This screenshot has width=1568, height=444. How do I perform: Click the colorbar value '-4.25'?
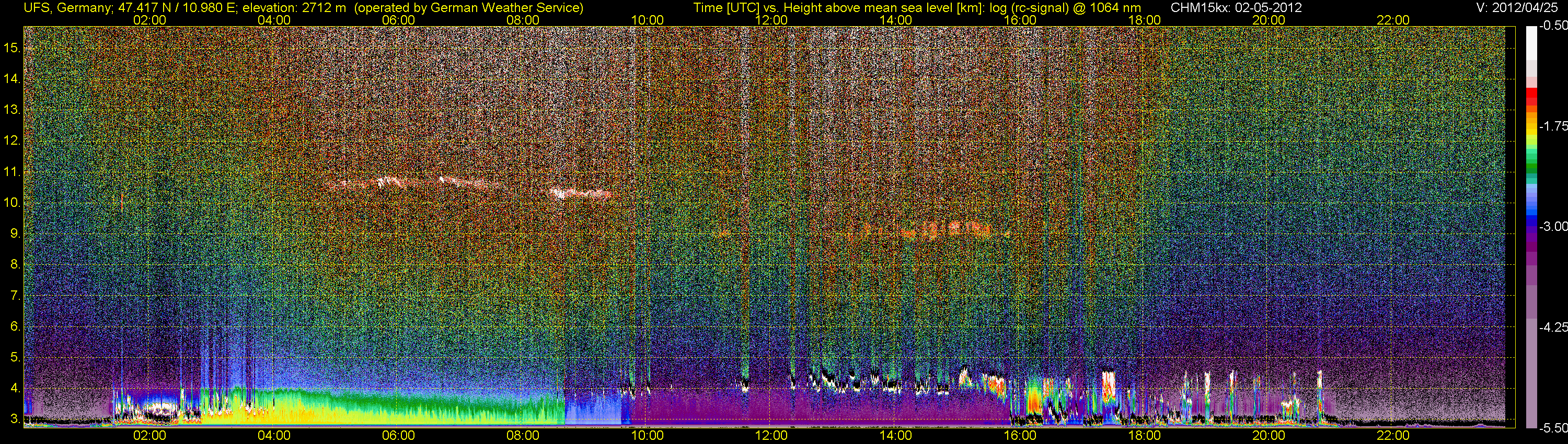1553,327
